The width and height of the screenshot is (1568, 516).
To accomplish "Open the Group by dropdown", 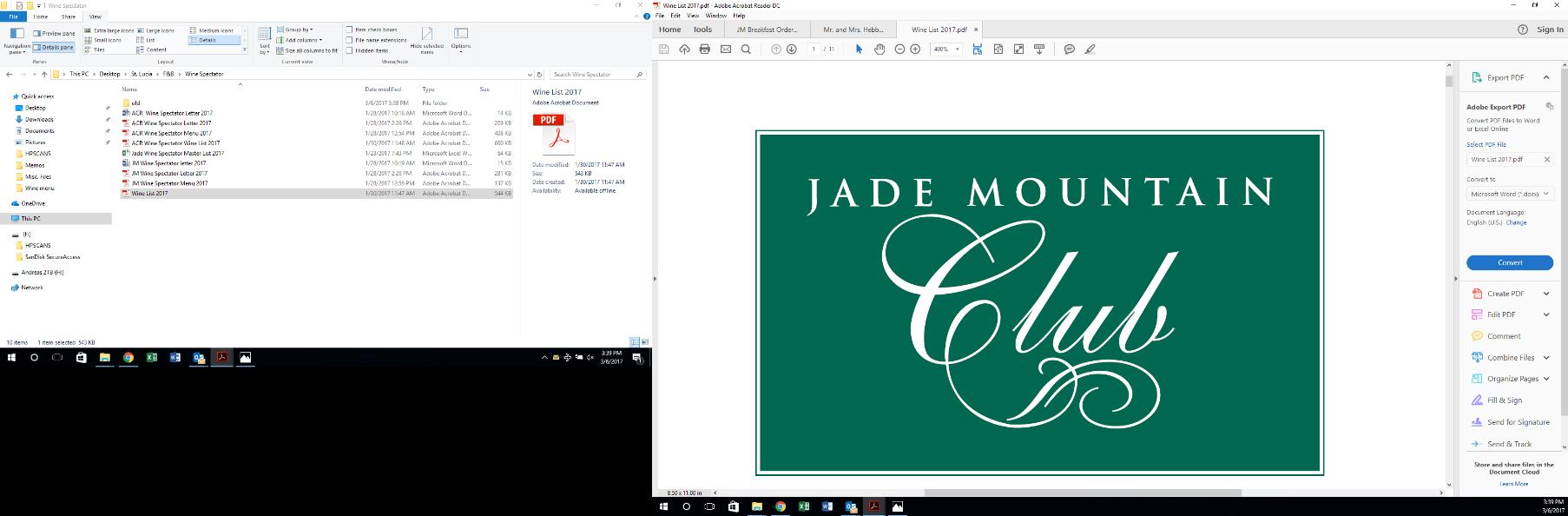I will pyautogui.click(x=296, y=30).
